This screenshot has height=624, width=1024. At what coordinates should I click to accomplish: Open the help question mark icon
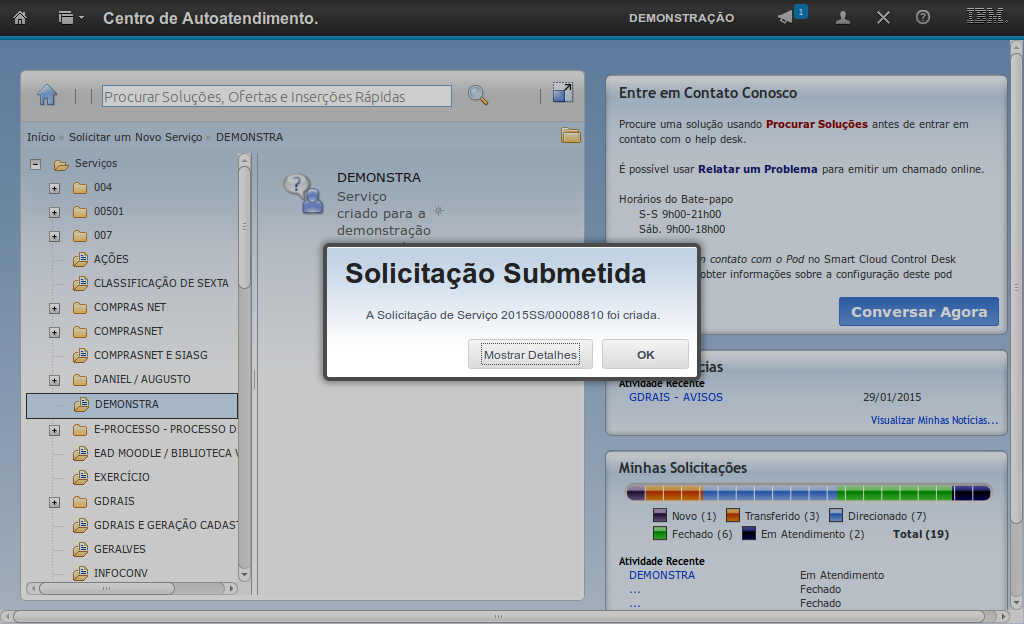[923, 17]
